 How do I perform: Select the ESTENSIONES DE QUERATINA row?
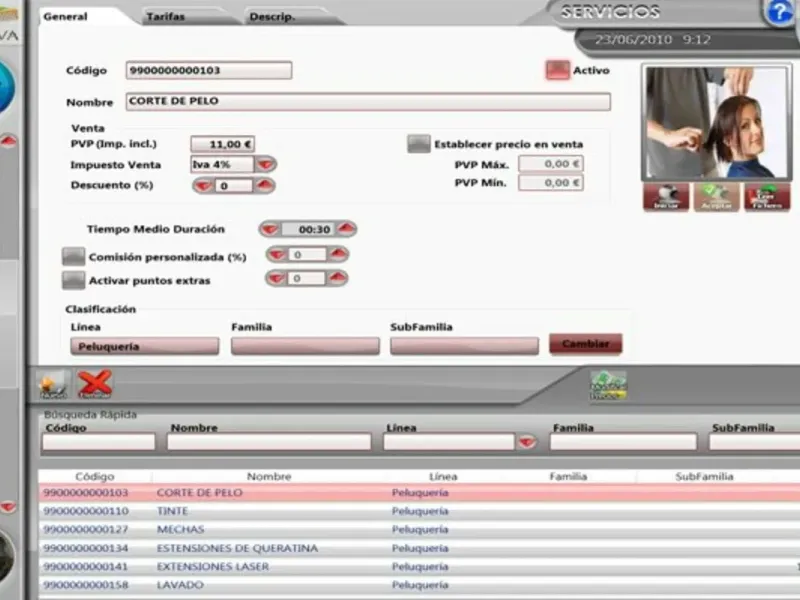point(419,548)
